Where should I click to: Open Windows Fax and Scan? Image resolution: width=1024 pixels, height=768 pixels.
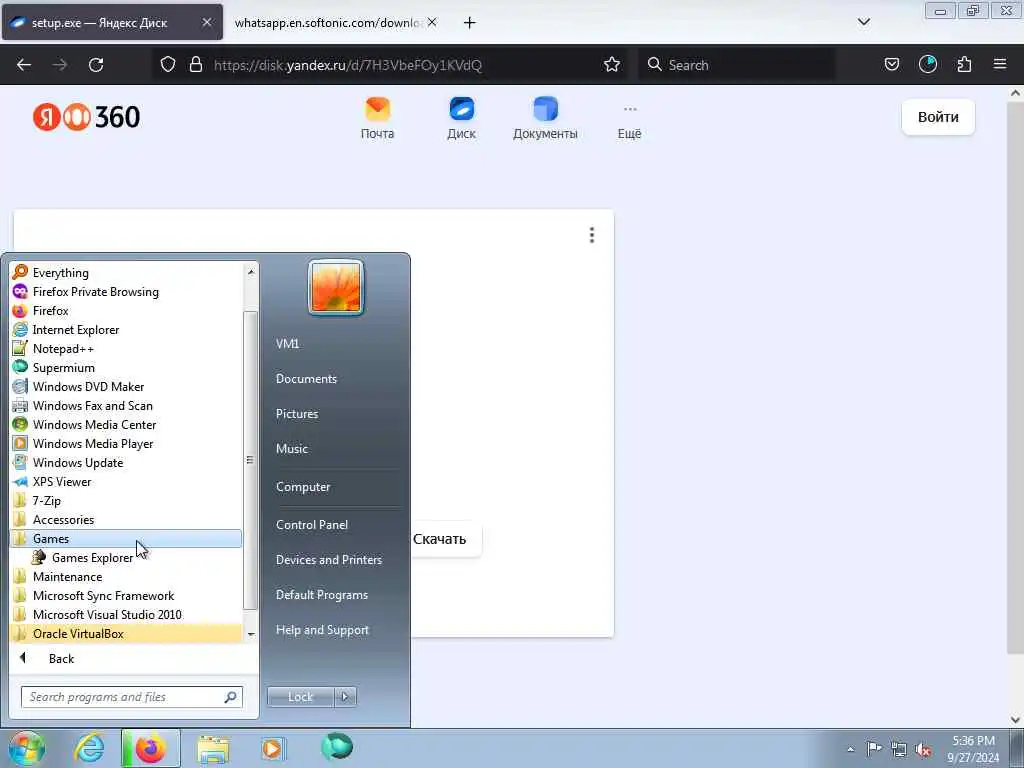[x=126, y=406]
